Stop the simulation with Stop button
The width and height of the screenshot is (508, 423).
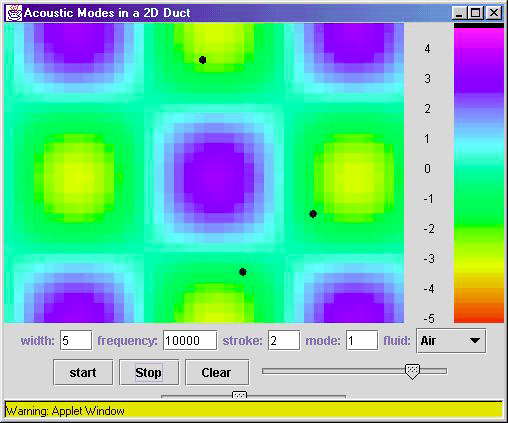pyautogui.click(x=149, y=372)
